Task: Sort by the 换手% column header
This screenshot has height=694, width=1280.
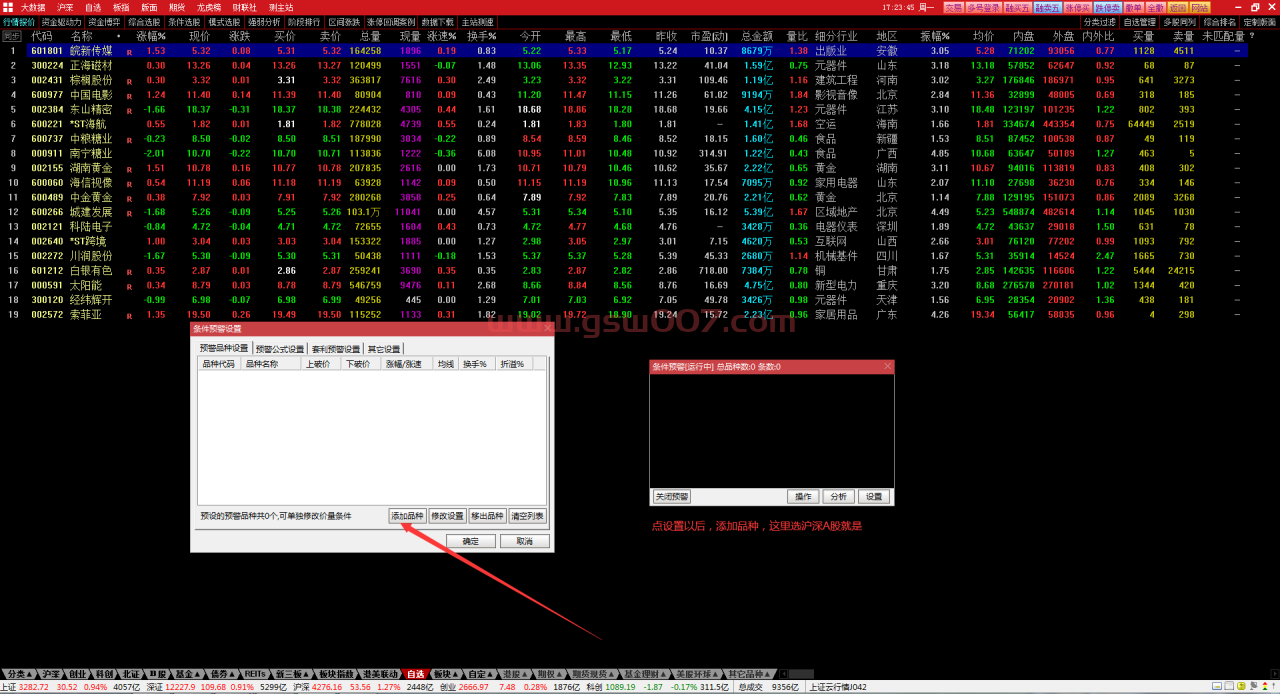Action: coord(481,36)
